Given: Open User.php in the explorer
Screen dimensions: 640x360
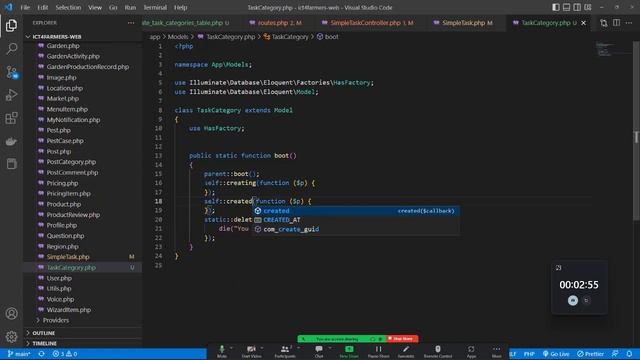Looking at the screenshot, I should 59,278.
